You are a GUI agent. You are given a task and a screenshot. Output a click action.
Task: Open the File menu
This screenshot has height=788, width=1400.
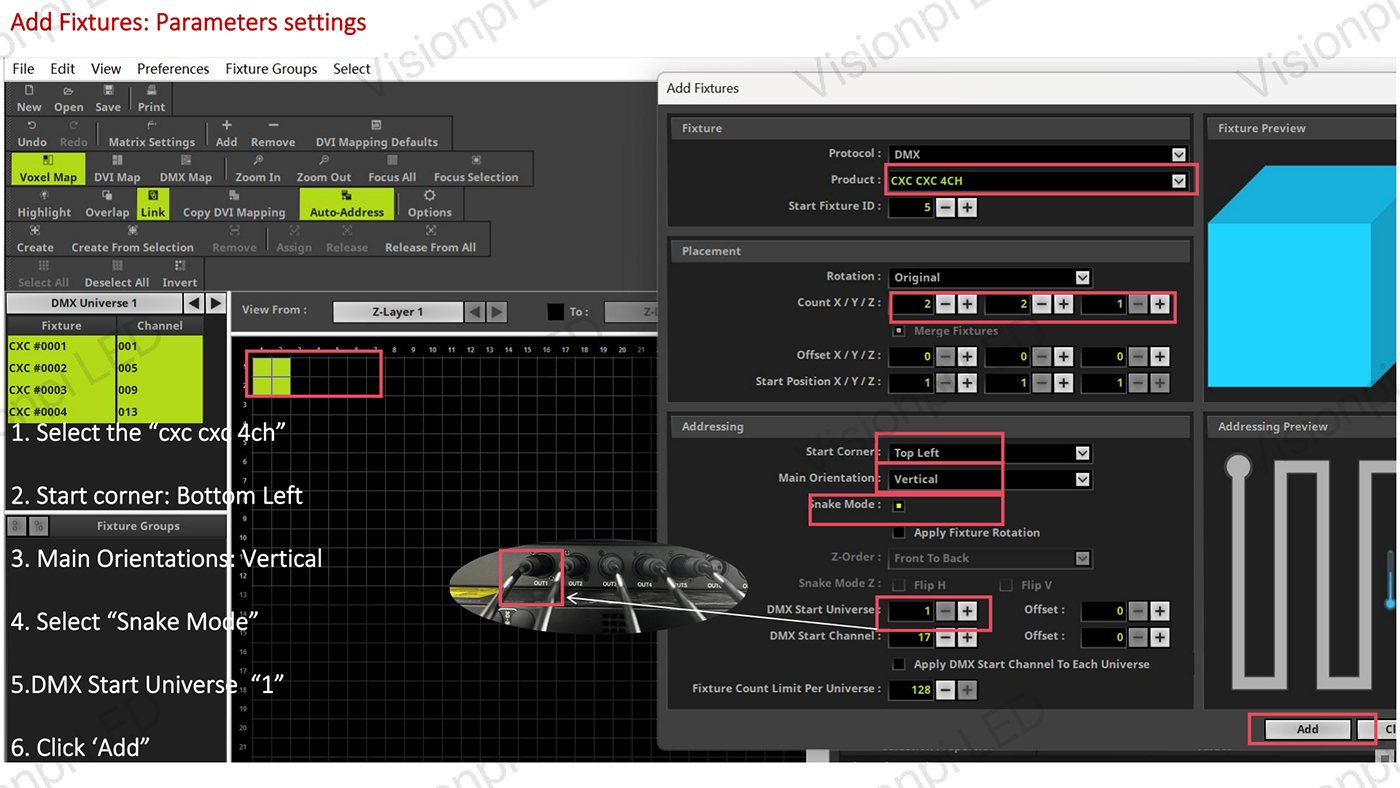pos(23,69)
